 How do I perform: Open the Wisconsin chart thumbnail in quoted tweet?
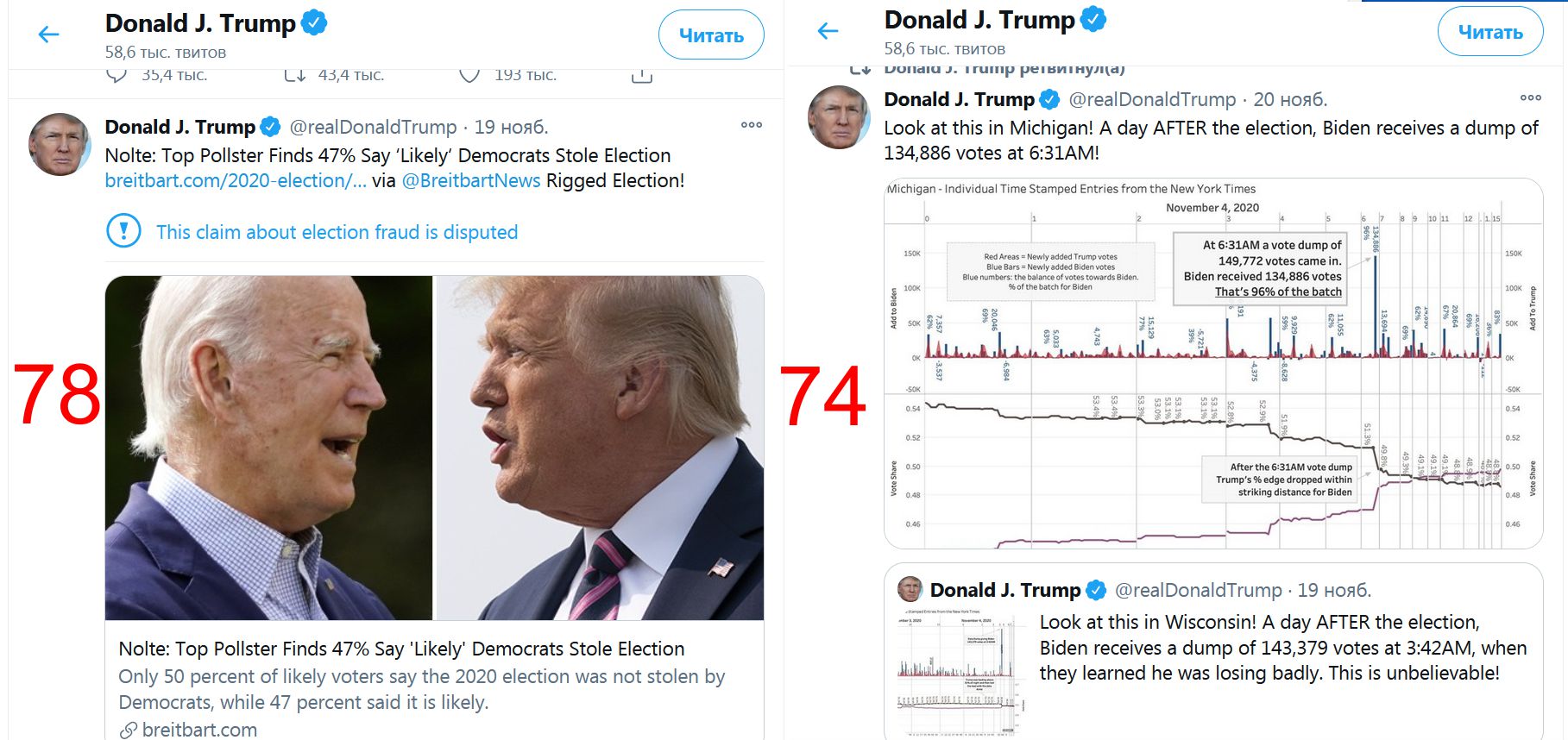[x=960, y=673]
